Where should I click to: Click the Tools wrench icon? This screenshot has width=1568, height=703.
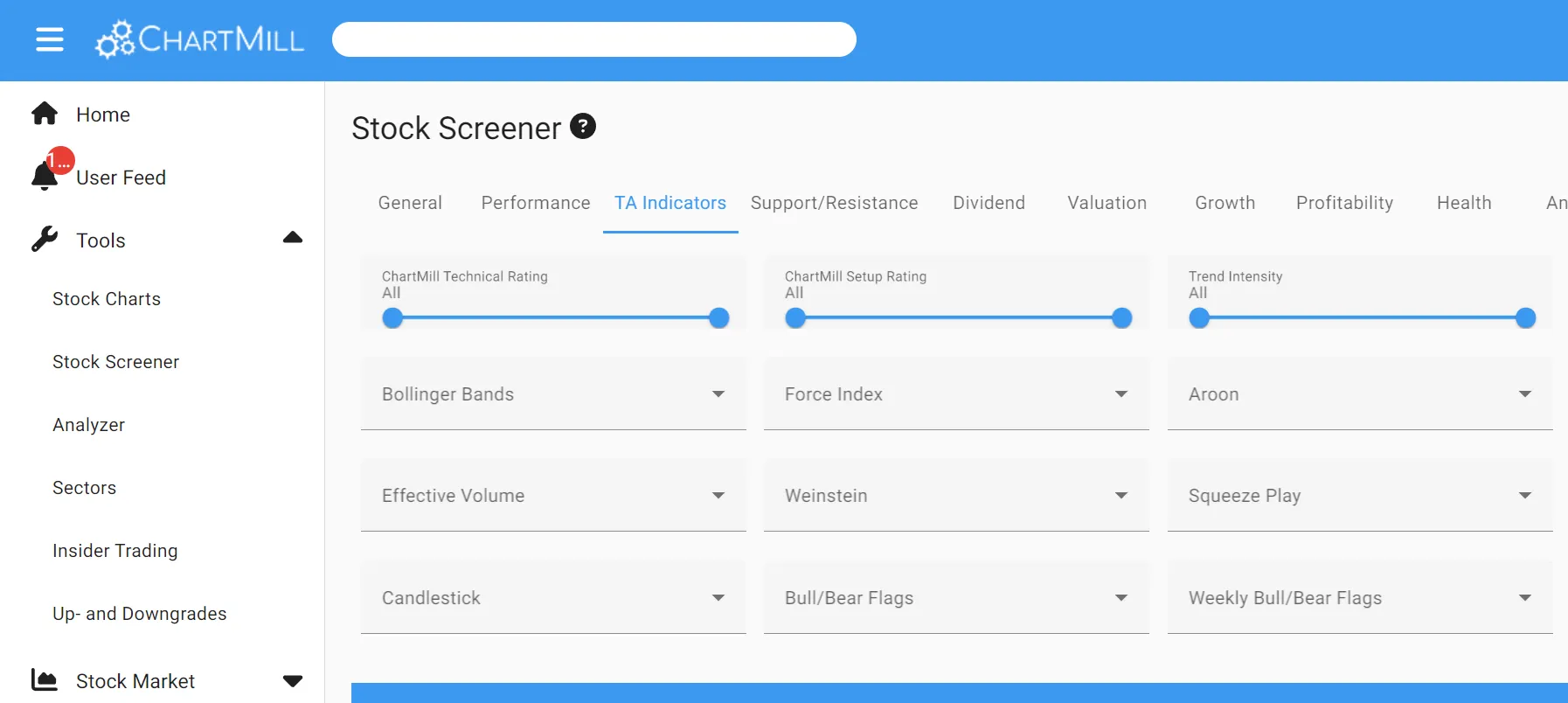45,240
